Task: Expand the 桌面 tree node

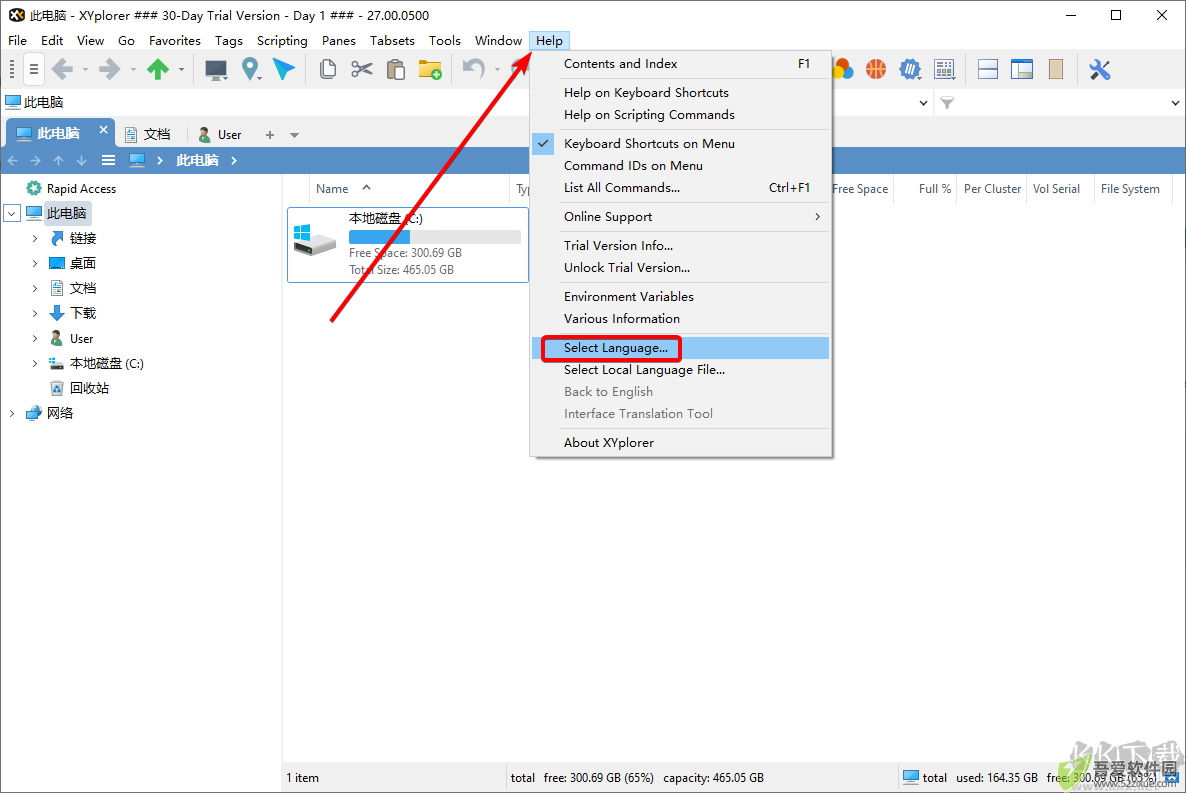Action: tap(35, 263)
